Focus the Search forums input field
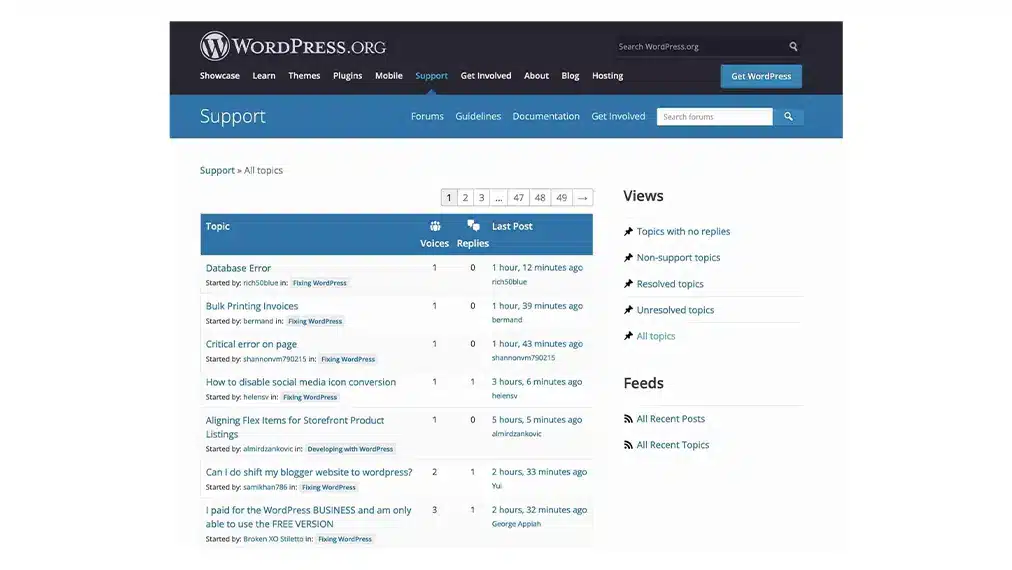Viewport: 1012px width, 570px height. point(714,117)
